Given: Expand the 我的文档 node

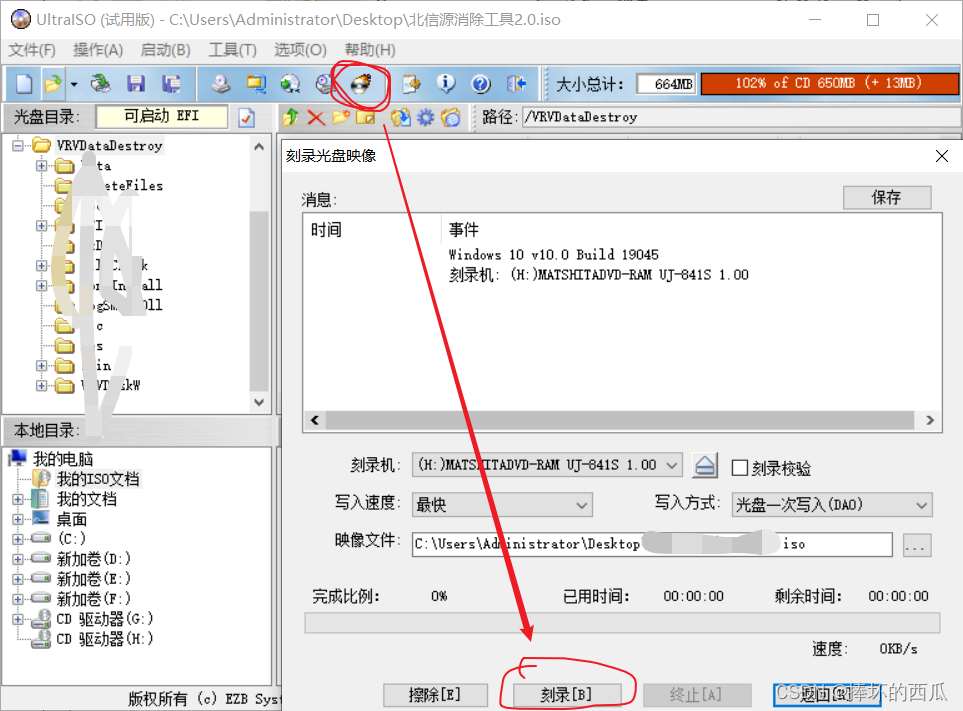Looking at the screenshot, I should point(18,499).
